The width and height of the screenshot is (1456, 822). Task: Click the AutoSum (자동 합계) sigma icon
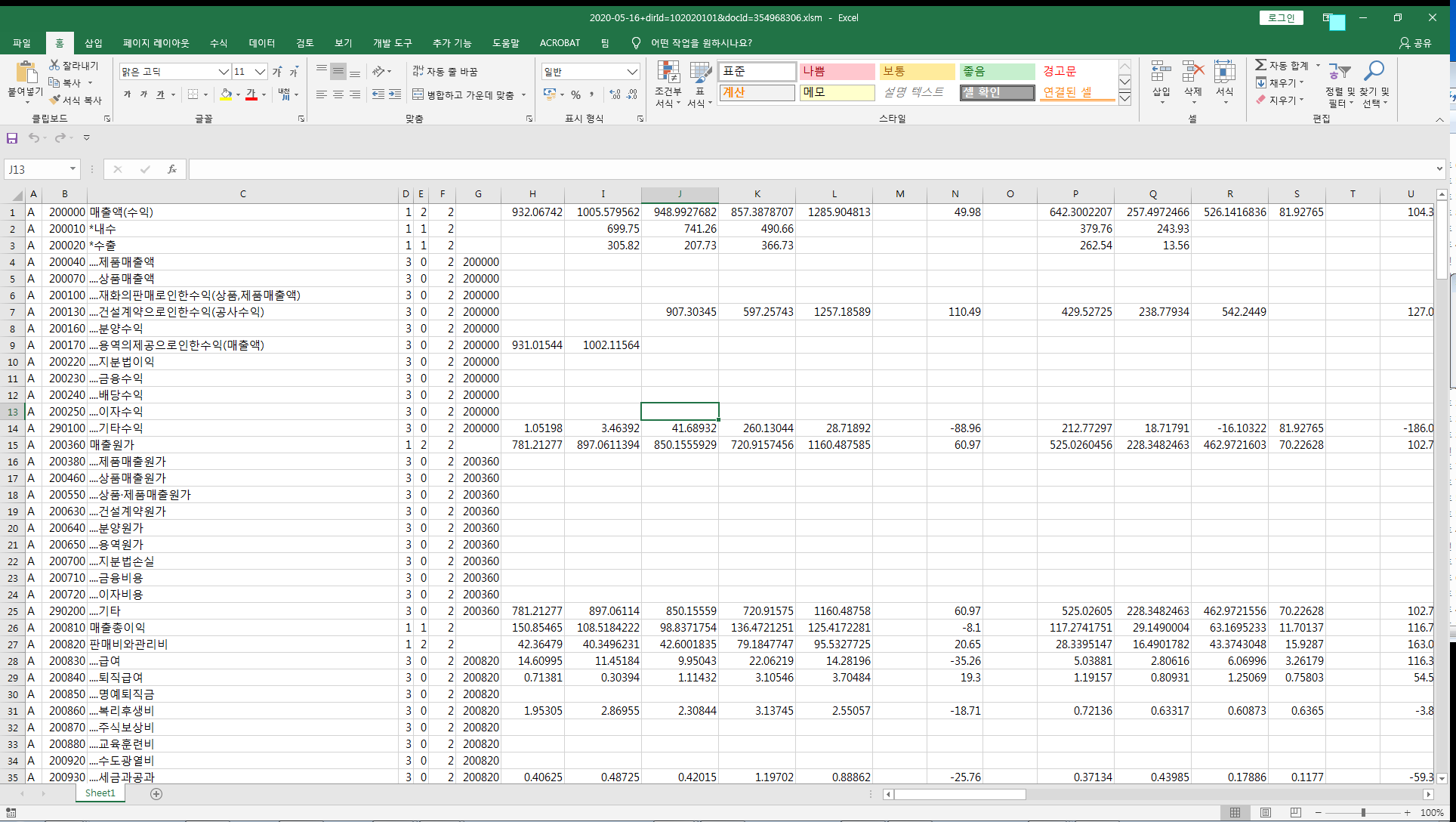point(1260,66)
